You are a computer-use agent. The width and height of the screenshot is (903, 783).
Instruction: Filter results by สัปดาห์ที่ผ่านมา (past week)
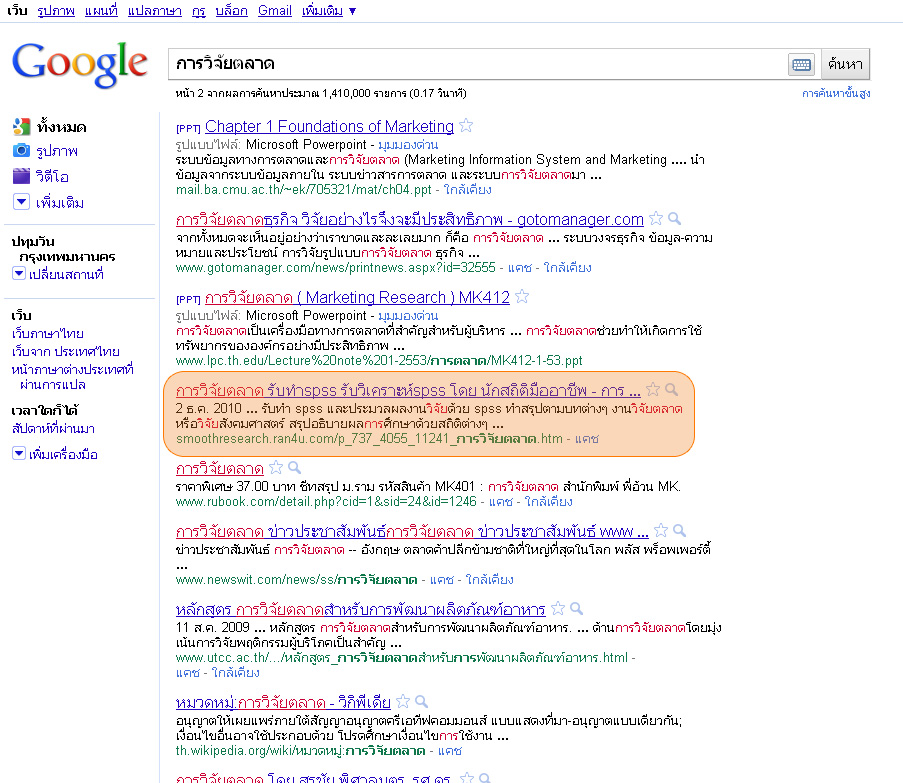coord(53,428)
